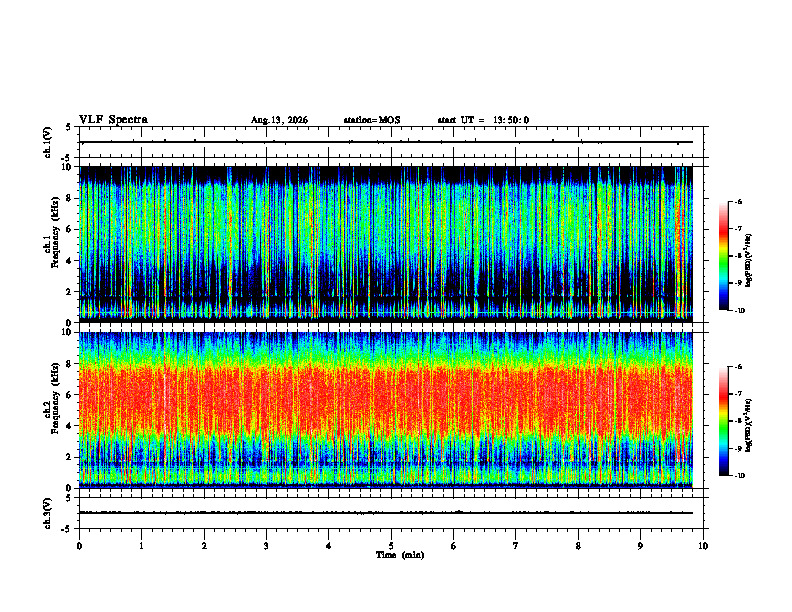This screenshot has width=792, height=612.
Task: Click time axis tick label "1"
Action: (x=141, y=546)
